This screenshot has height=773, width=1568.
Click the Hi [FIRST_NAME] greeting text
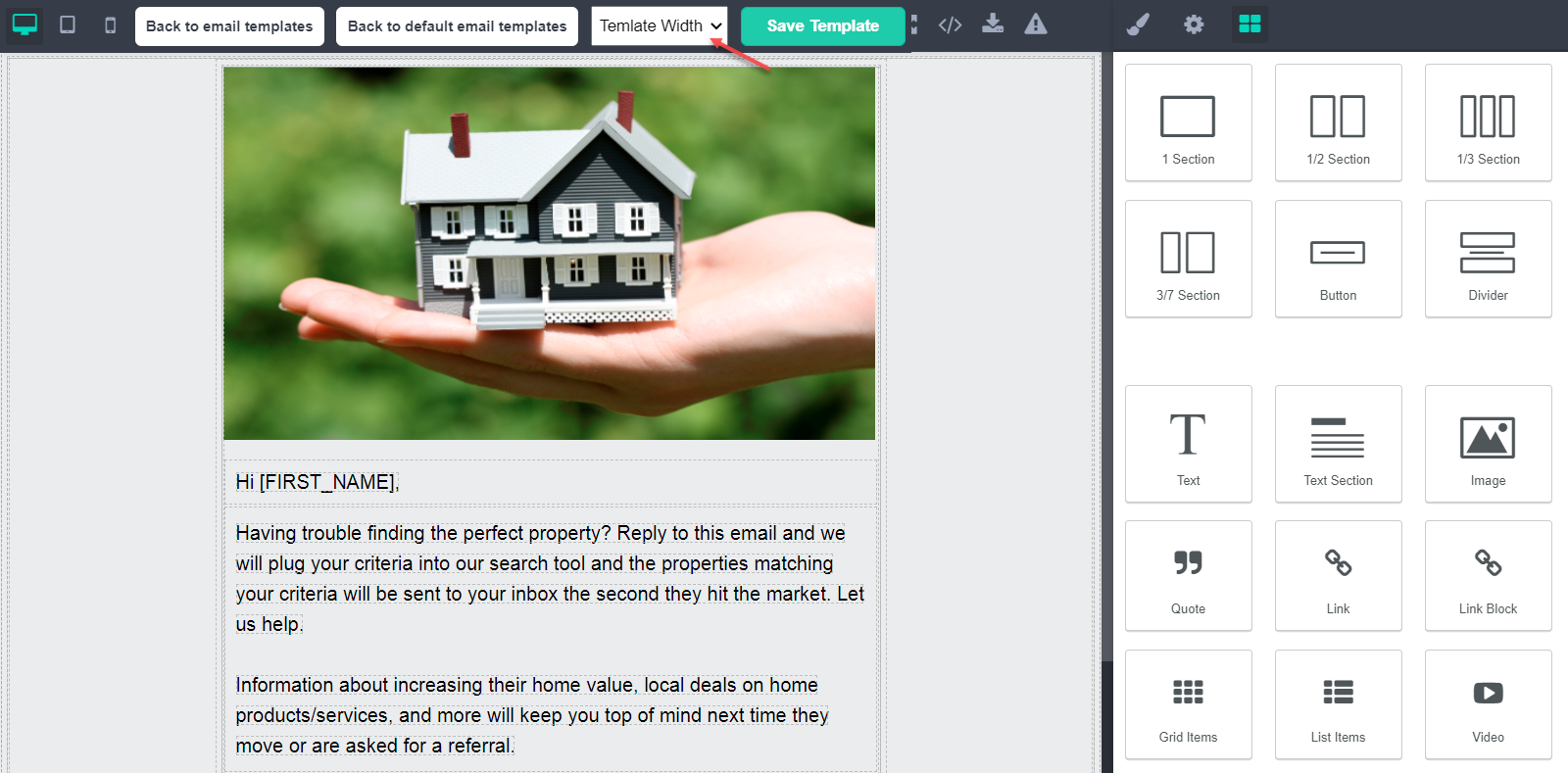pos(317,482)
